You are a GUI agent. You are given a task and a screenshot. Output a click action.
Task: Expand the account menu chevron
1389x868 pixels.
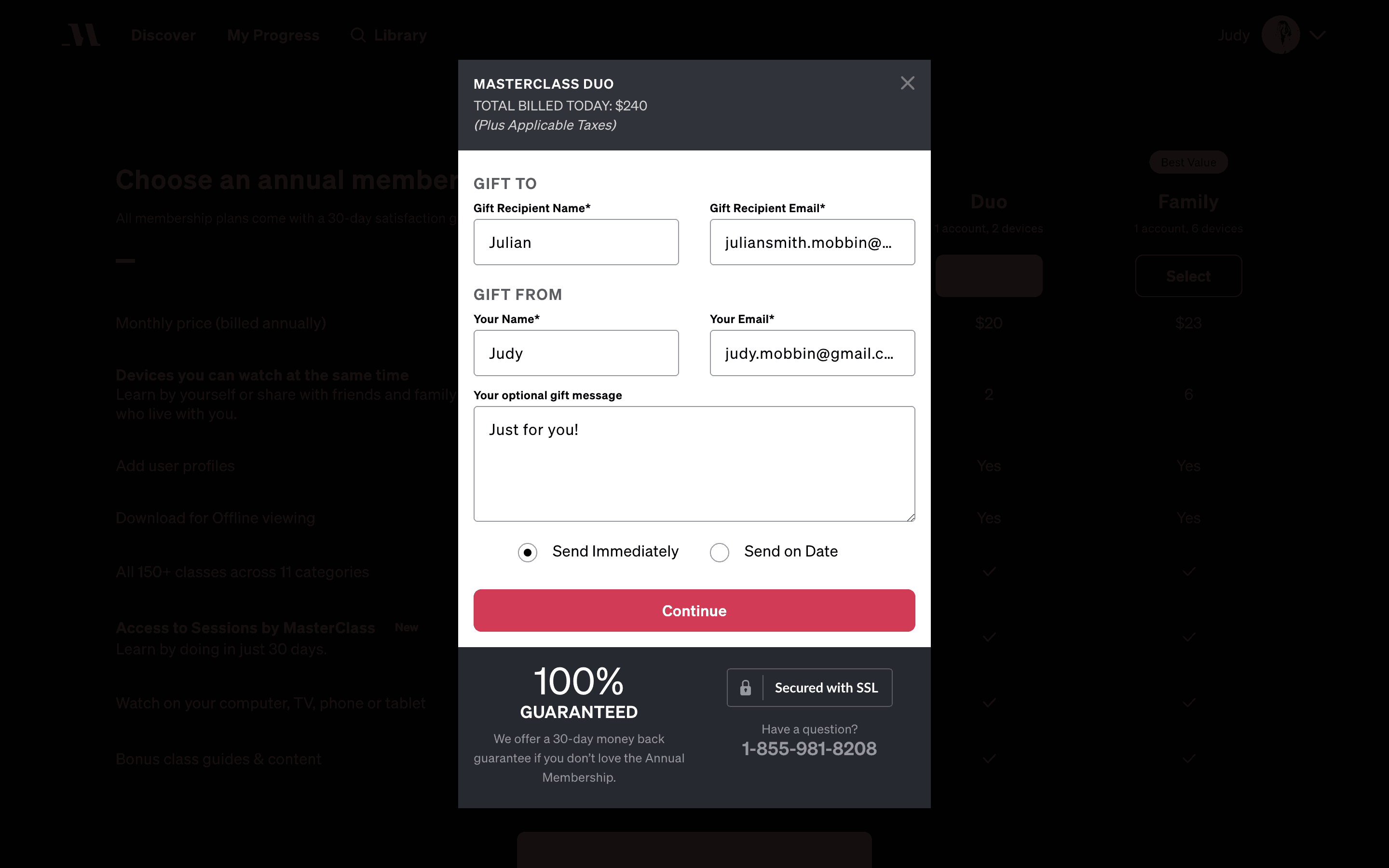point(1318,35)
